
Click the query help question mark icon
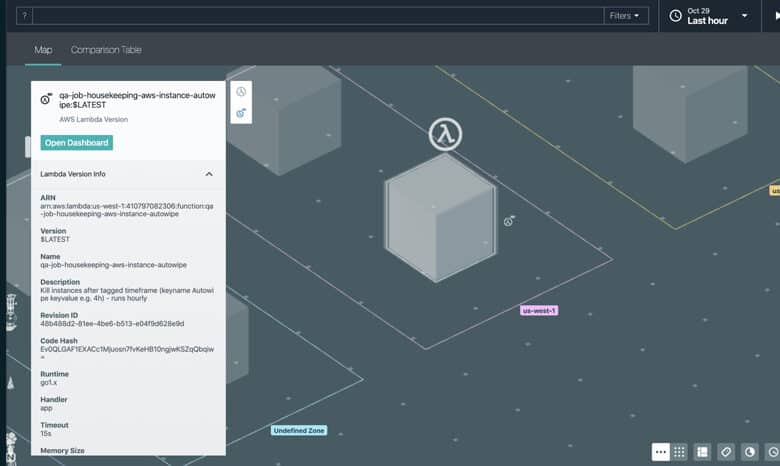coord(24,16)
